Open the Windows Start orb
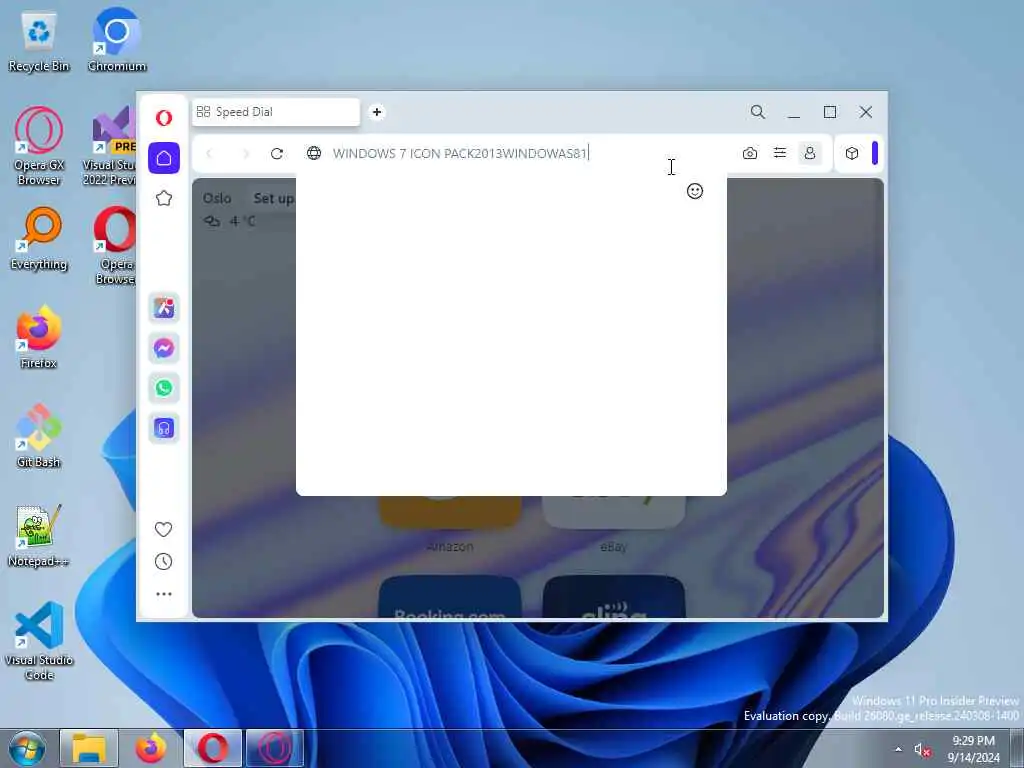1024x768 pixels. coord(27,748)
